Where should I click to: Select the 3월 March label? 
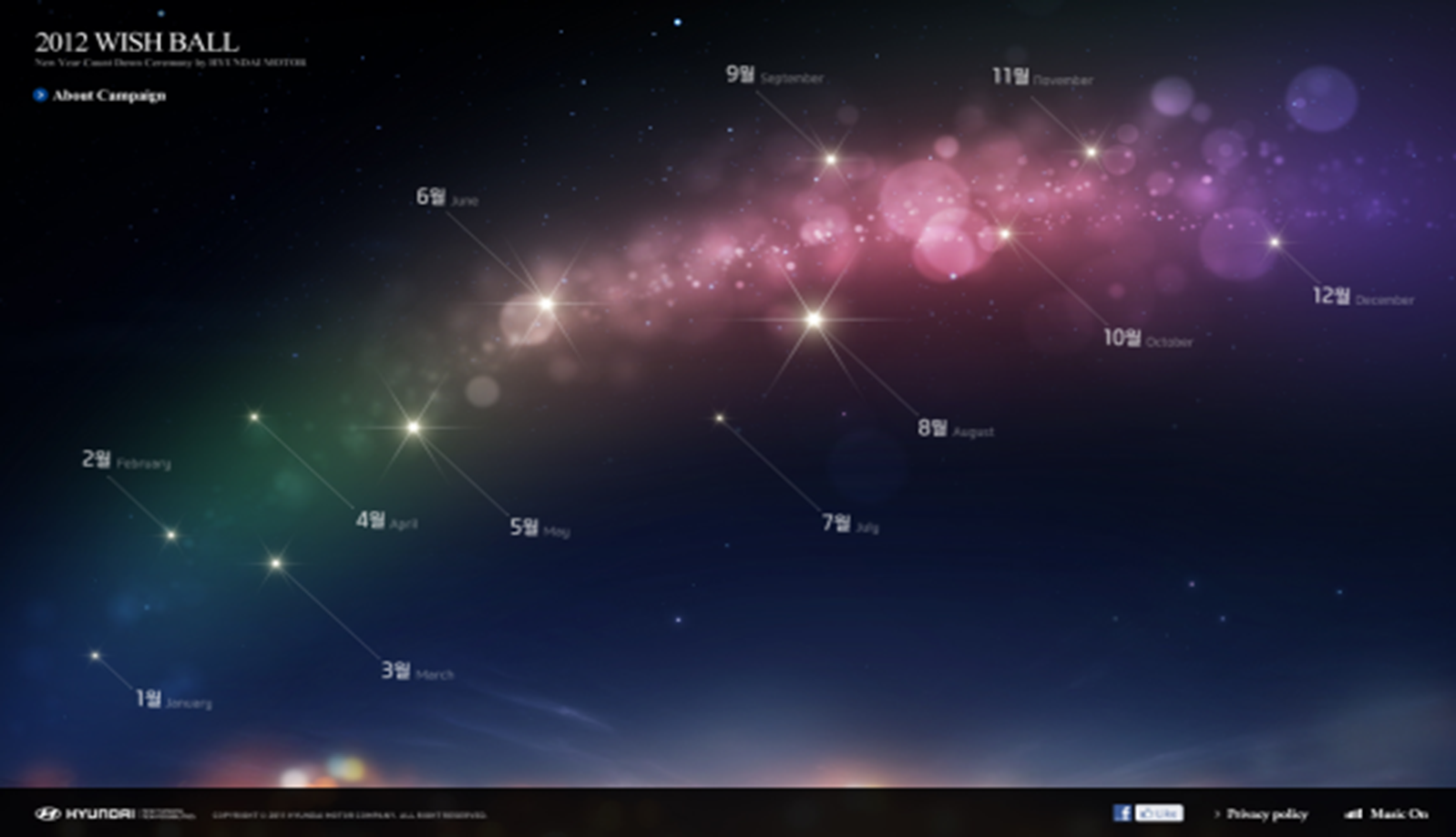[416, 672]
